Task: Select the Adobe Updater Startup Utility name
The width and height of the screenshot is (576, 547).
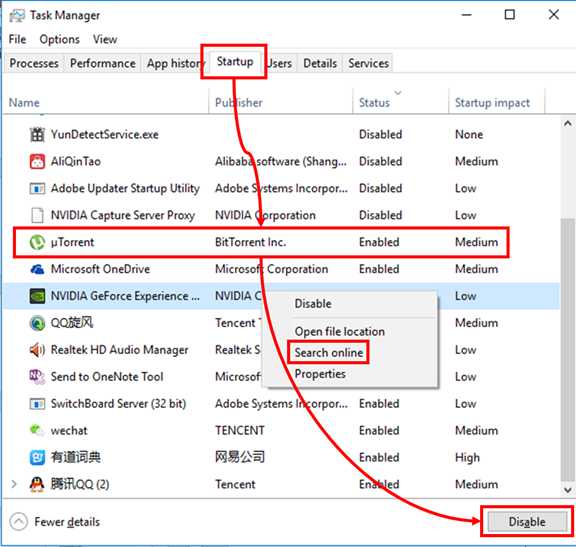Action: click(125, 188)
